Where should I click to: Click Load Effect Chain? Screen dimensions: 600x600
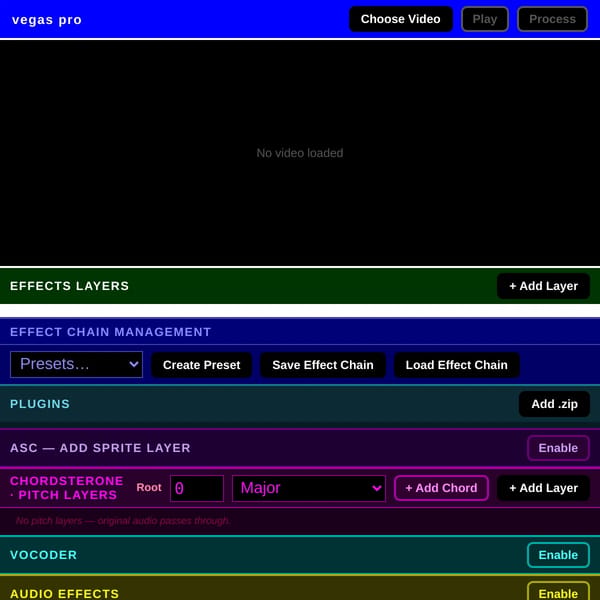click(x=457, y=365)
